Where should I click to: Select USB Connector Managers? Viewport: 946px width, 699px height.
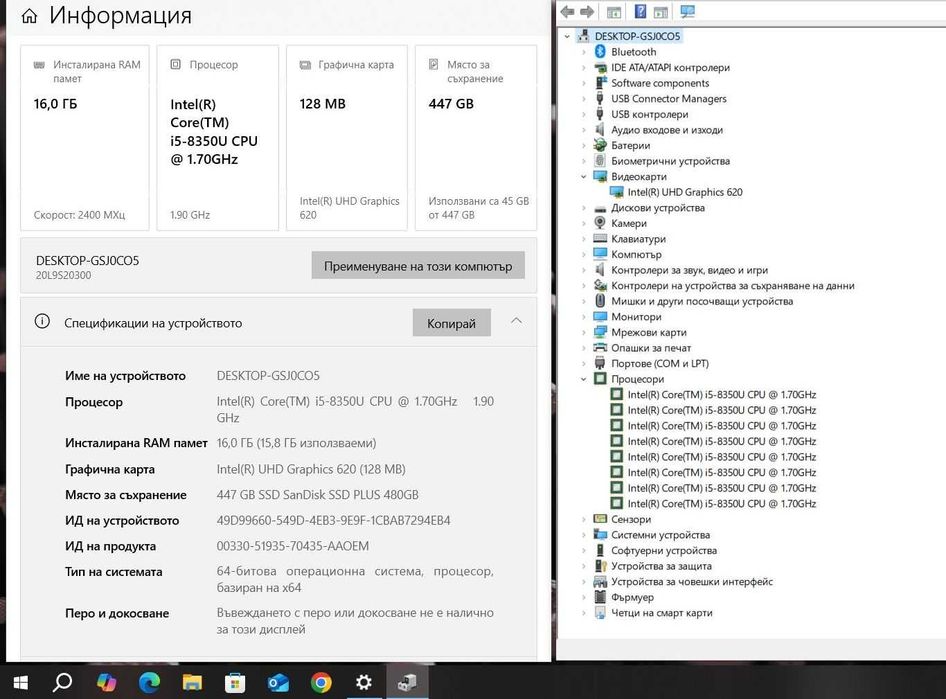pyautogui.click(x=668, y=98)
